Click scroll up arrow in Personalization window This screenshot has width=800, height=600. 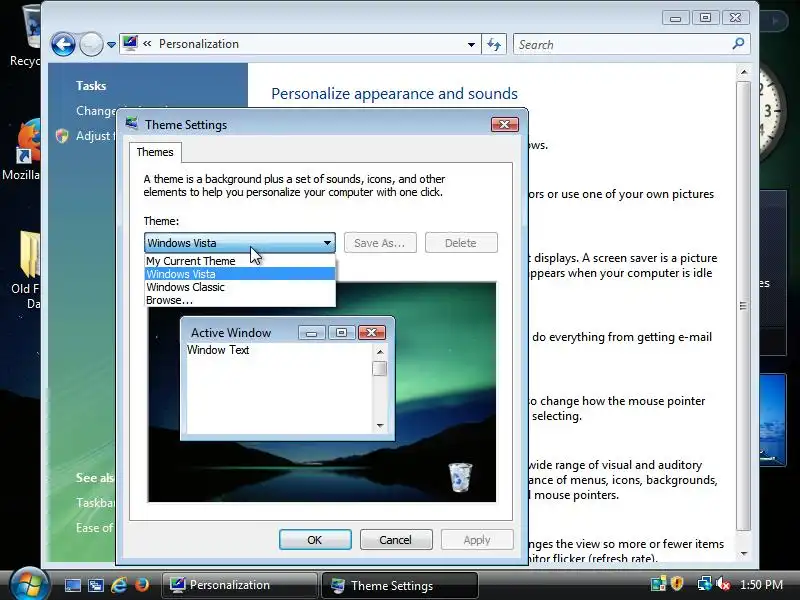tap(744, 72)
